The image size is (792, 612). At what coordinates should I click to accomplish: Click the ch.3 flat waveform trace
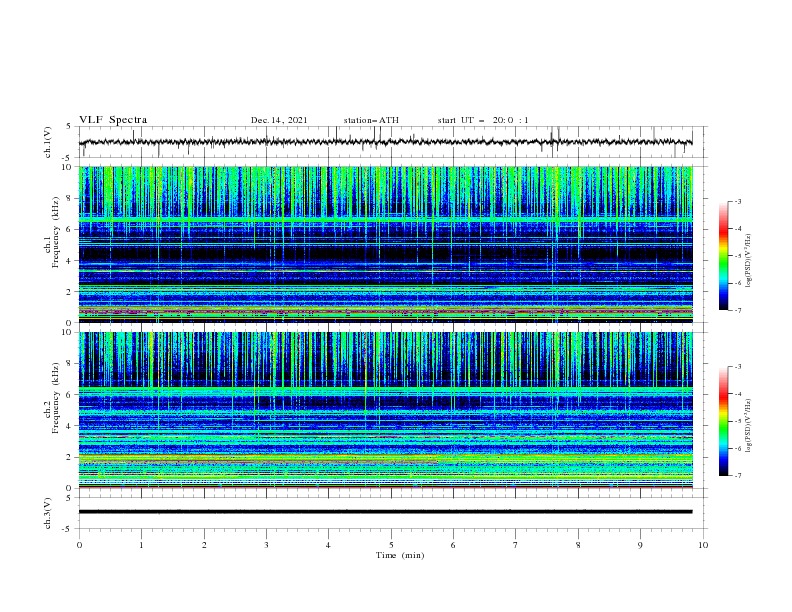(385, 512)
